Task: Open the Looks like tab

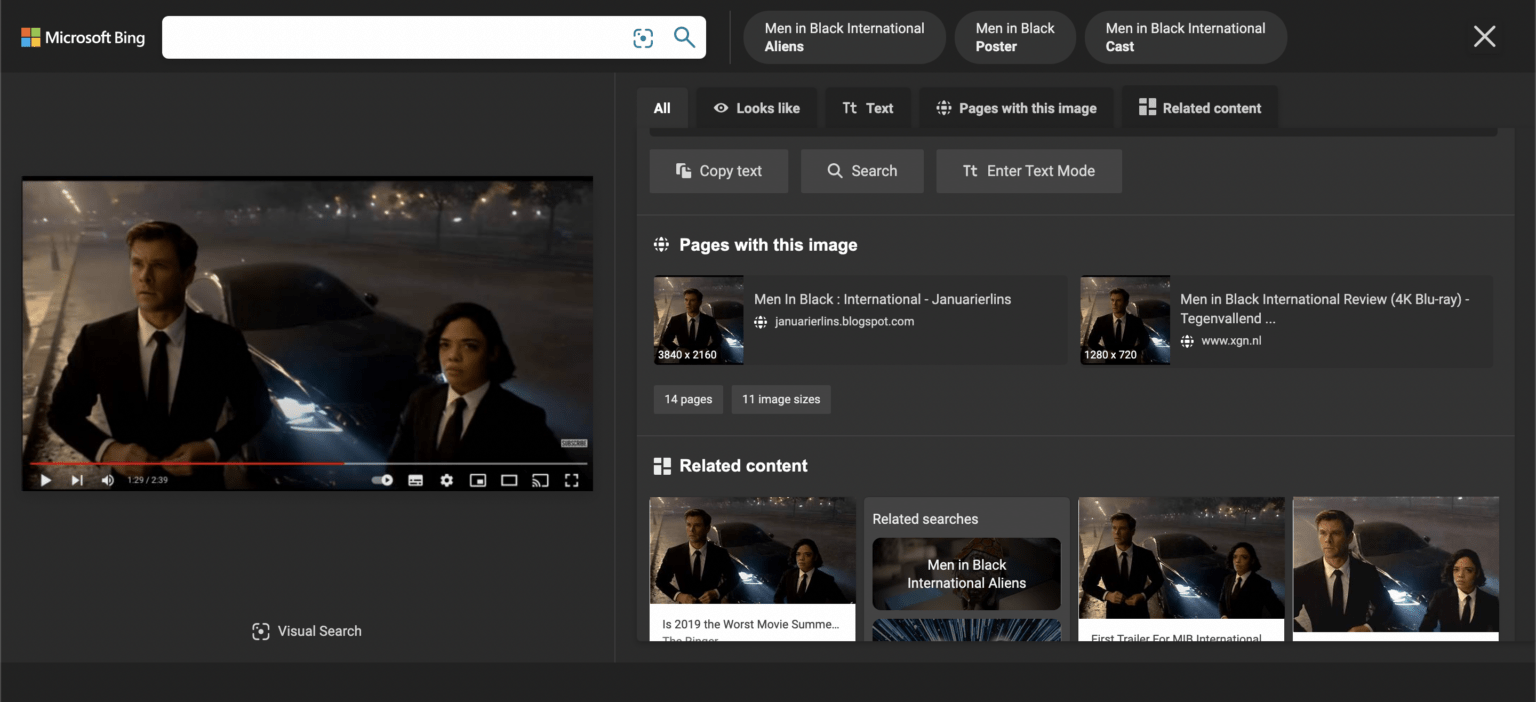Action: [756, 108]
